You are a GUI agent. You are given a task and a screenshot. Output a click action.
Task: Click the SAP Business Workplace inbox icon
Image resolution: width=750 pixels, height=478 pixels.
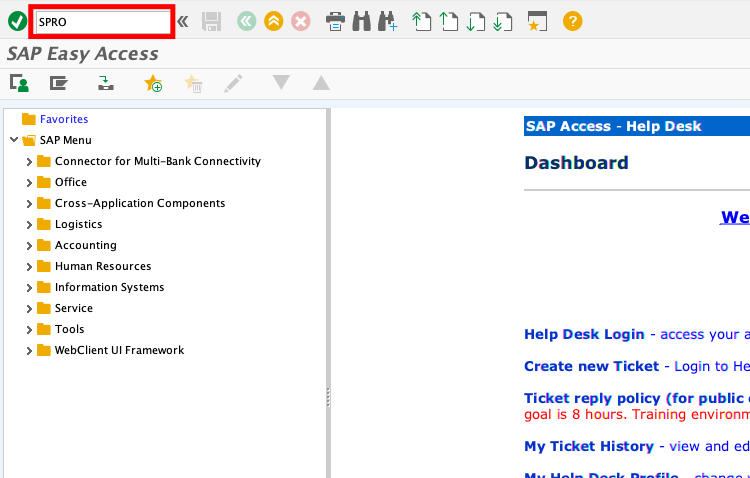tap(106, 83)
